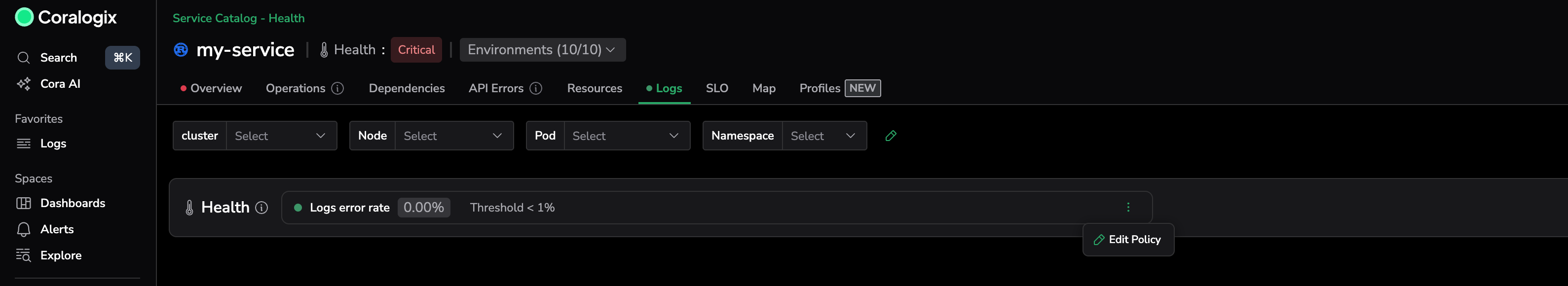This screenshot has width=1568, height=286.
Task: Click the Coralogix logo icon
Action: 24,17
